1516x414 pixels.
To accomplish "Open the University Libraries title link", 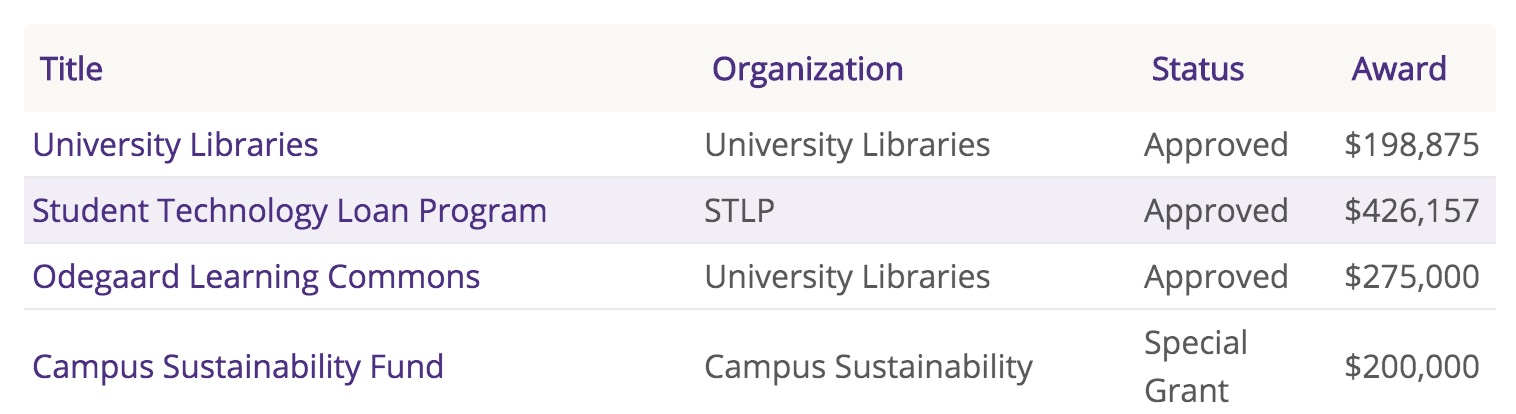I will pos(175,145).
